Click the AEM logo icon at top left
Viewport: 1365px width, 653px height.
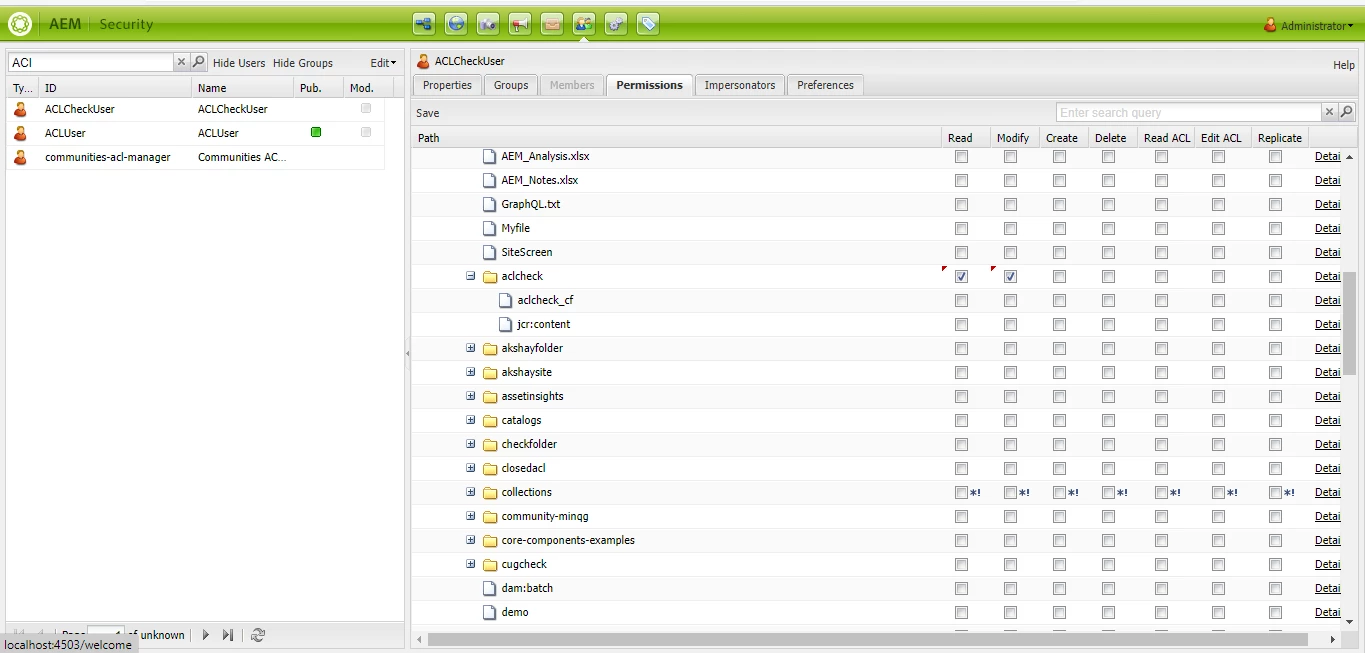pos(20,24)
